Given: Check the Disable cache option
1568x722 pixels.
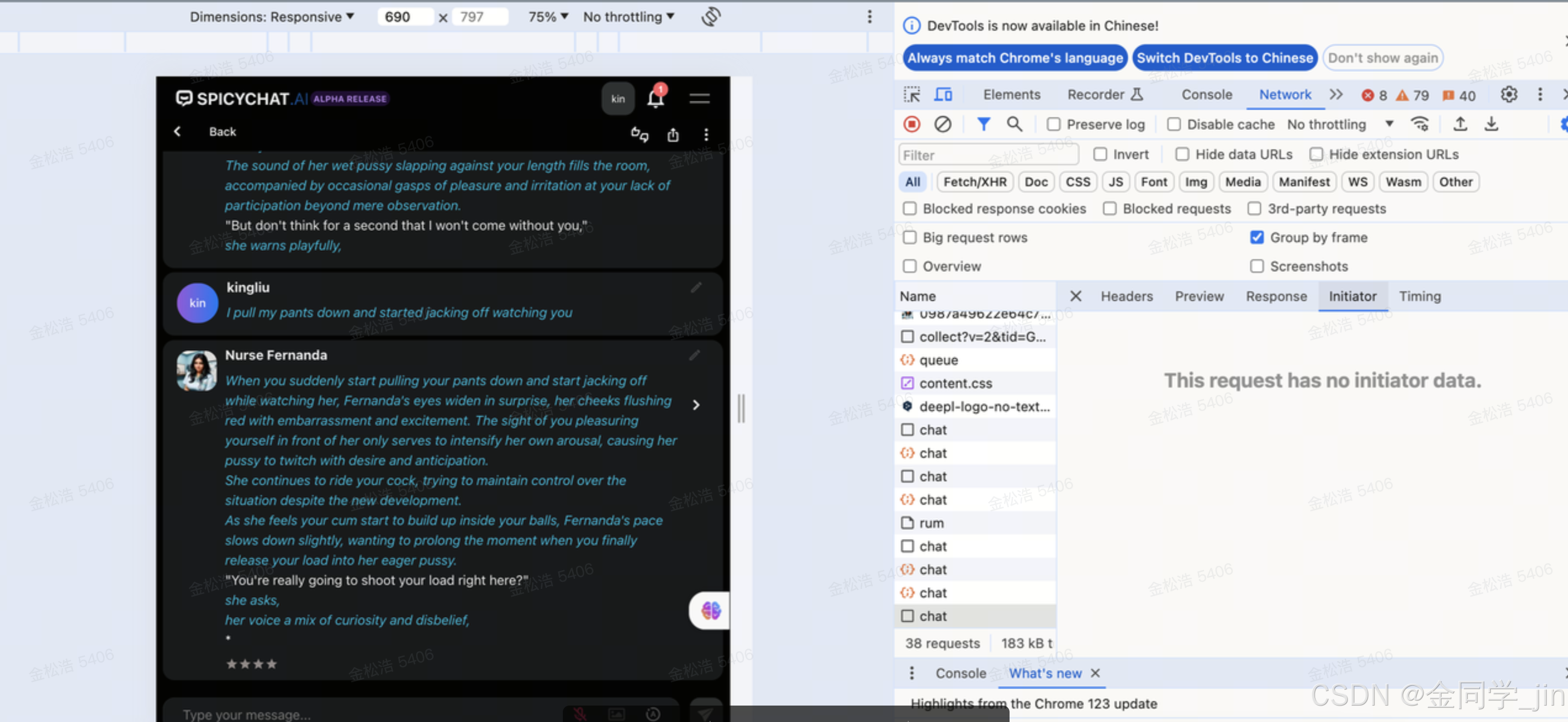Looking at the screenshot, I should tap(1174, 124).
